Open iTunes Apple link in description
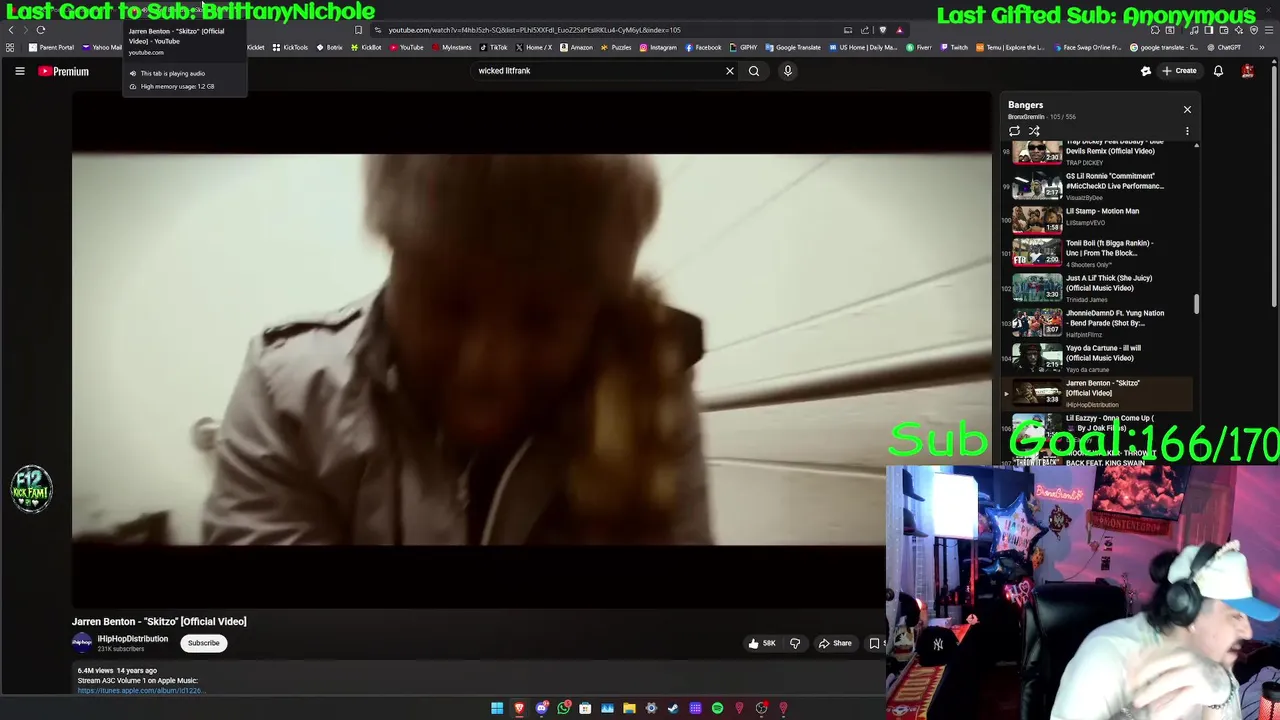 pyautogui.click(x=141, y=690)
